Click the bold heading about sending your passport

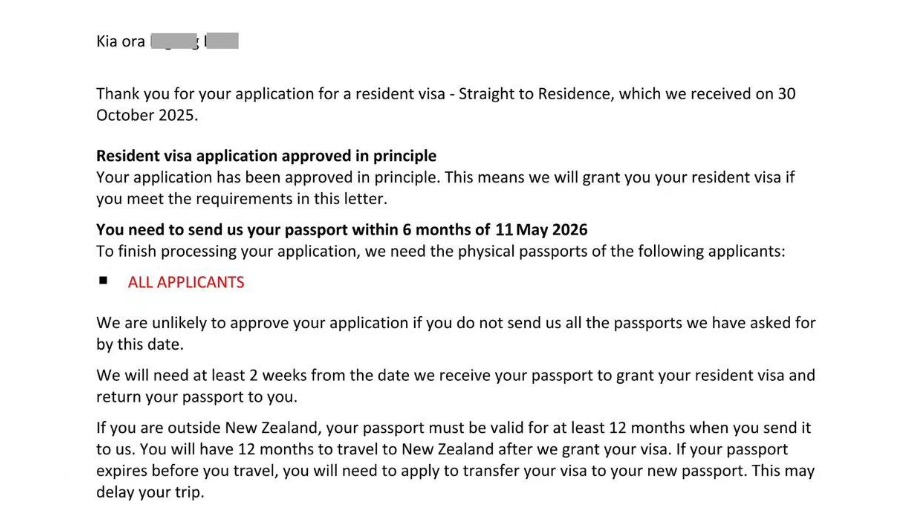click(342, 230)
